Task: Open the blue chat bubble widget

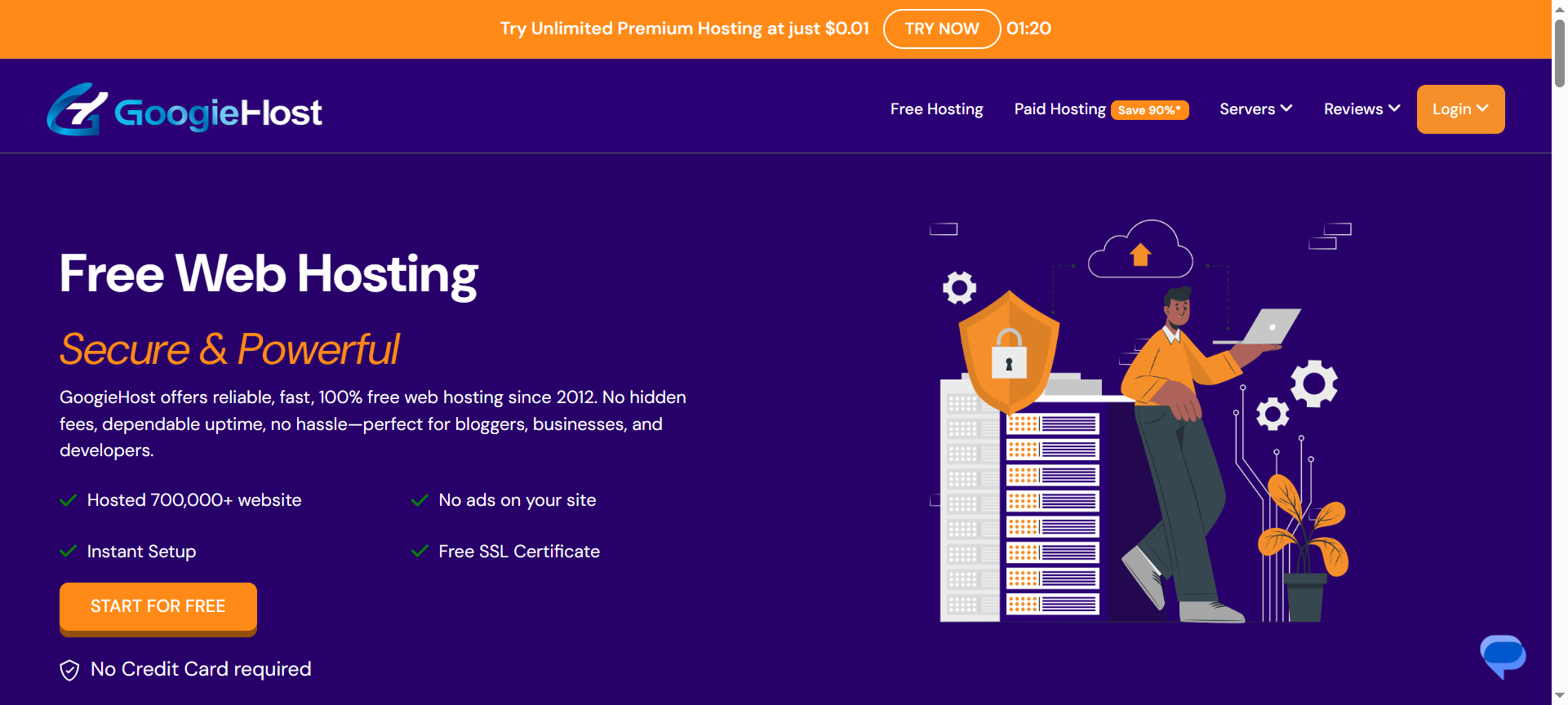Action: (x=1502, y=655)
